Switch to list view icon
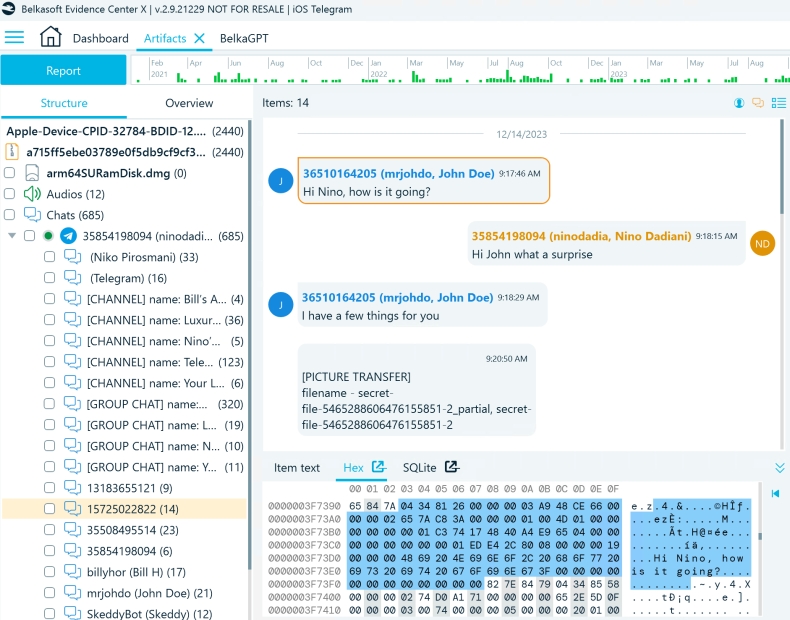The height and width of the screenshot is (620, 790). [778, 103]
